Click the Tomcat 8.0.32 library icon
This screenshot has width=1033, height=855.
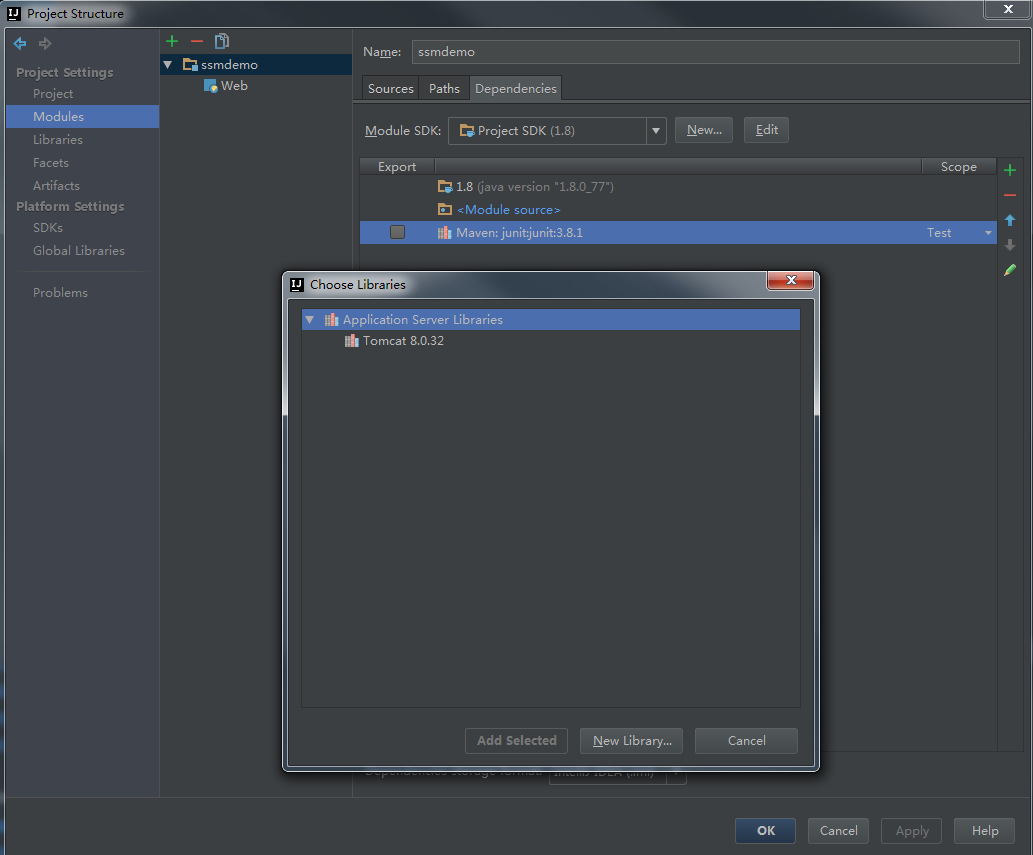click(x=352, y=341)
